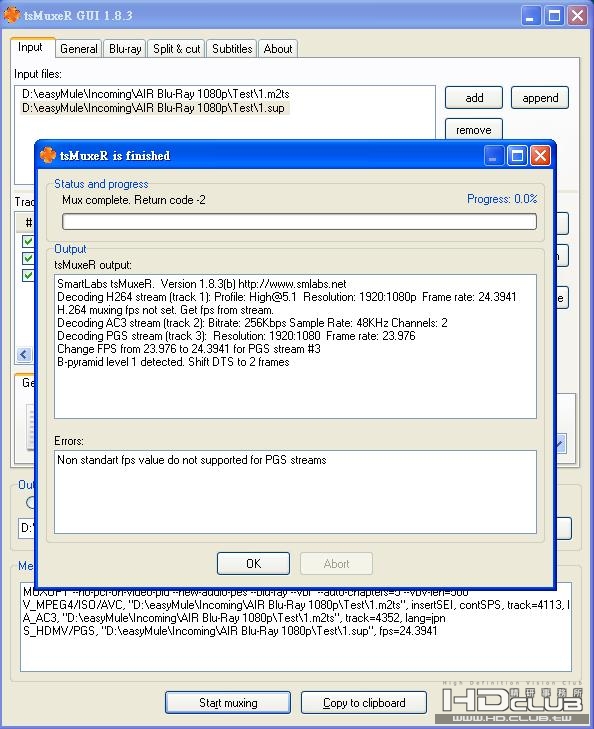Image resolution: width=594 pixels, height=729 pixels.
Task: Select the 1.sup file in input list
Action: pyautogui.click(x=153, y=108)
